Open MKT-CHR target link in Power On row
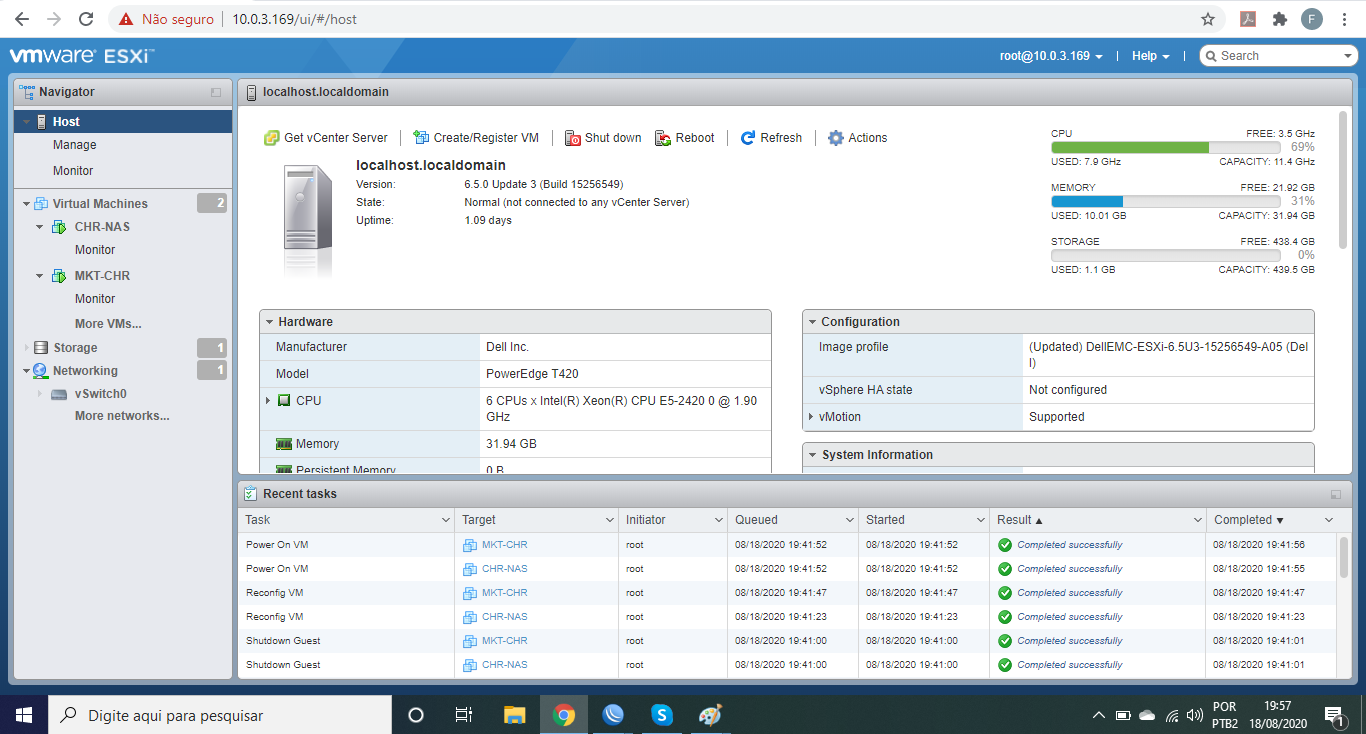The width and height of the screenshot is (1366, 734). pos(504,545)
